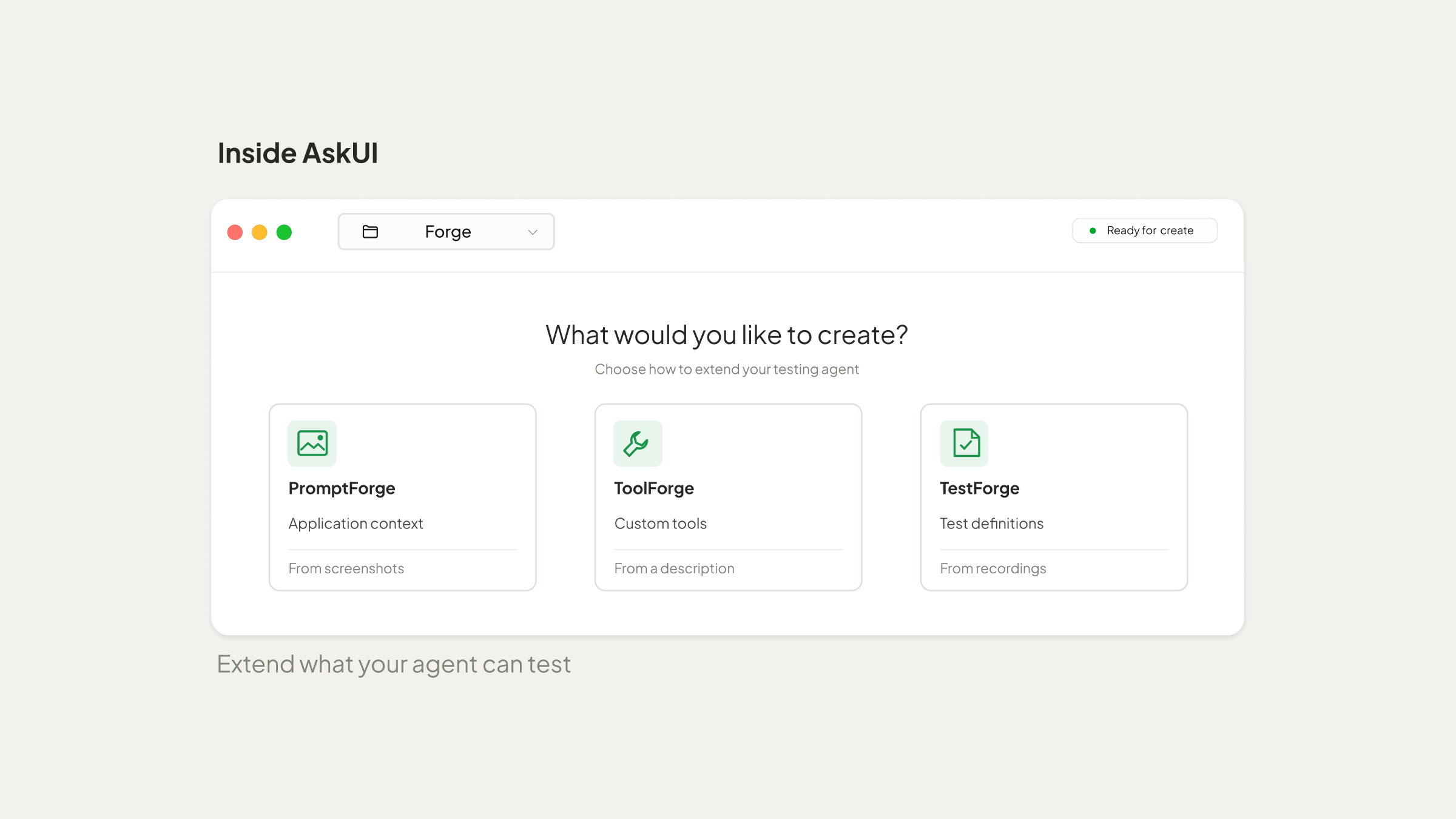The width and height of the screenshot is (1456, 819).
Task: Click 'From screenshots' label
Action: (346, 568)
